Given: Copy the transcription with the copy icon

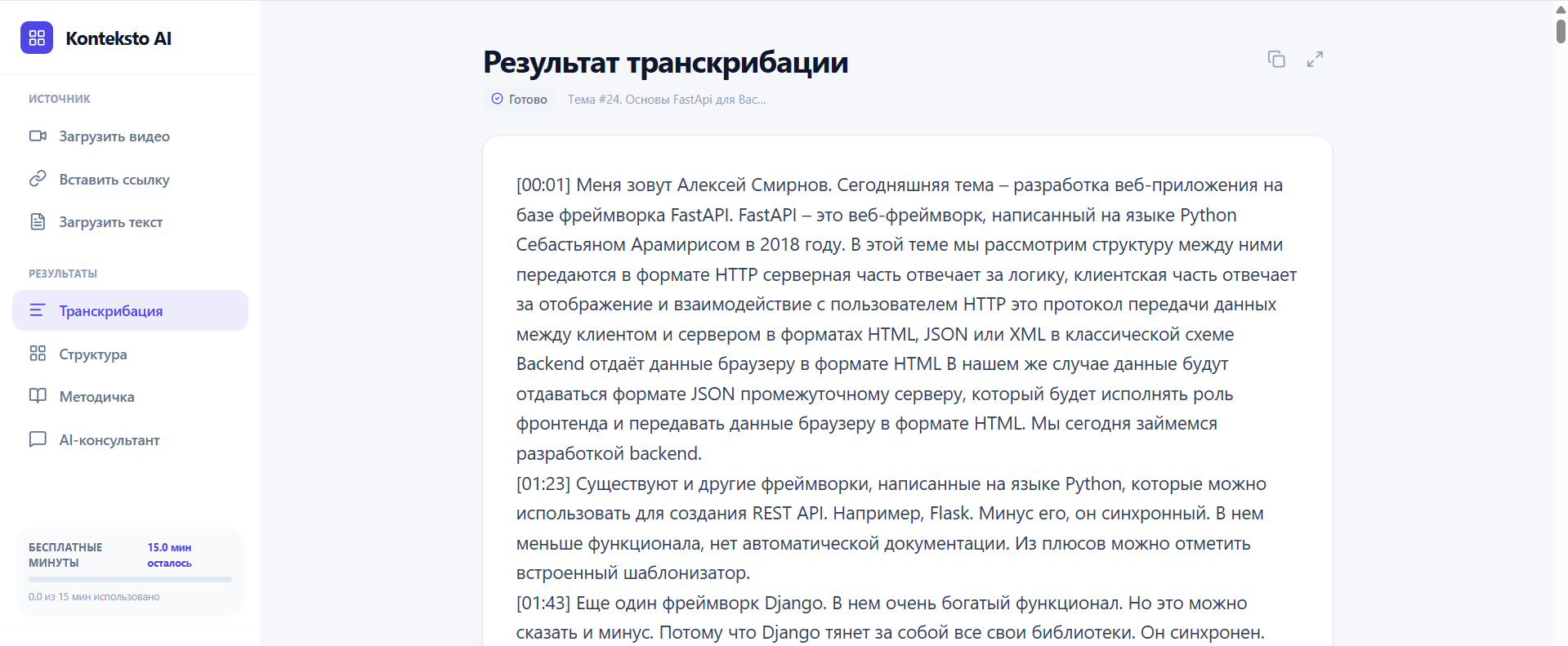Looking at the screenshot, I should (1276, 59).
